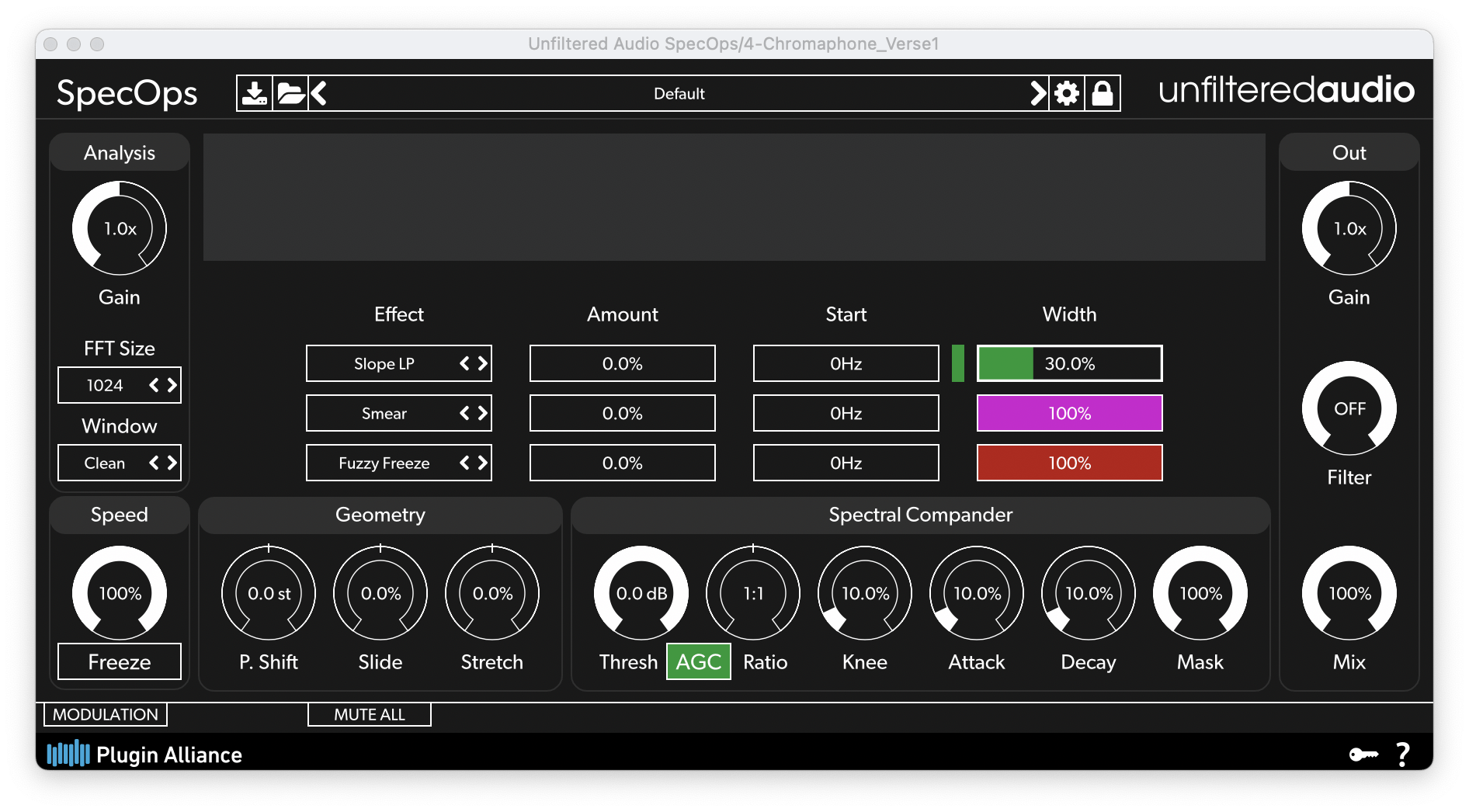This screenshot has height=812, width=1469.
Task: Select next effect for Fuzzy Freeze row
Action: coord(482,463)
